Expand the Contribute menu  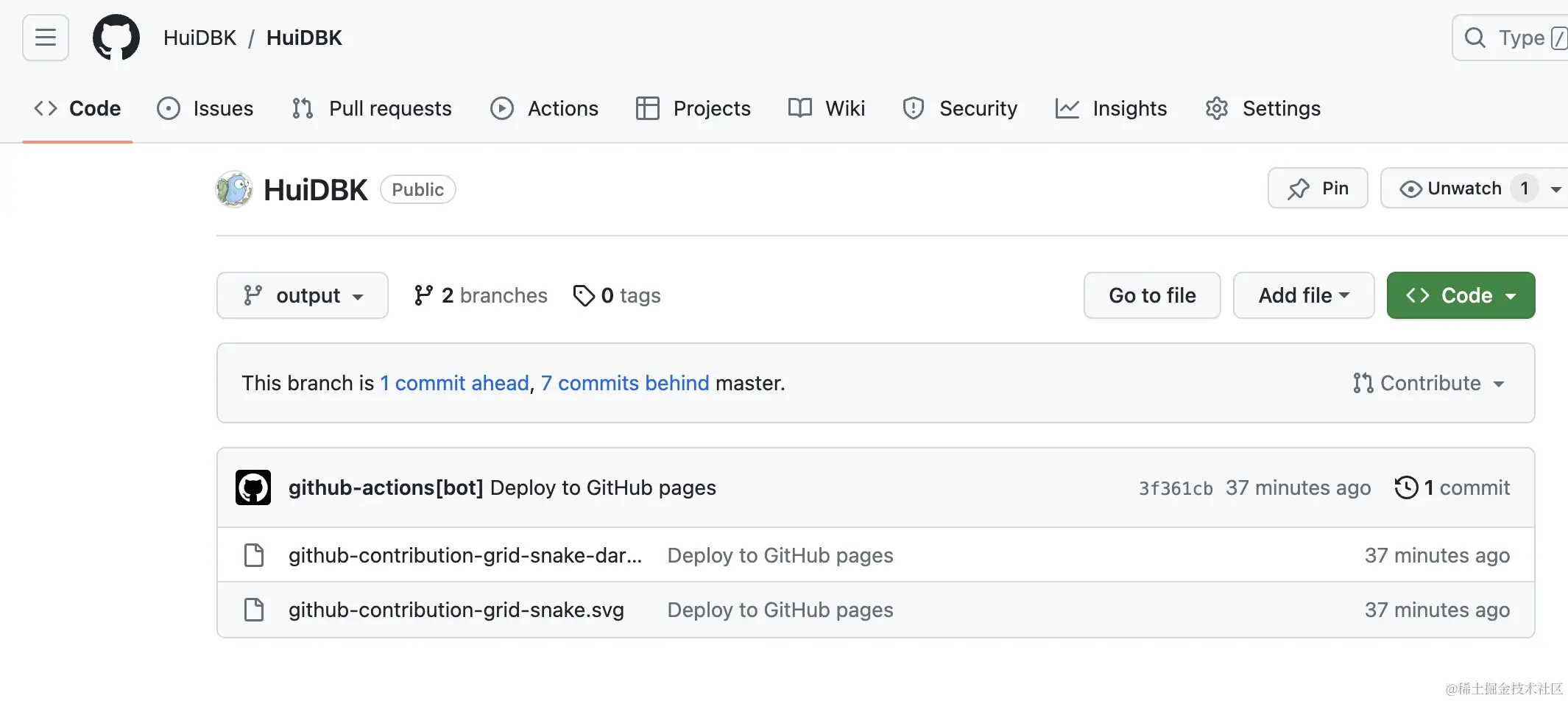click(x=1429, y=383)
